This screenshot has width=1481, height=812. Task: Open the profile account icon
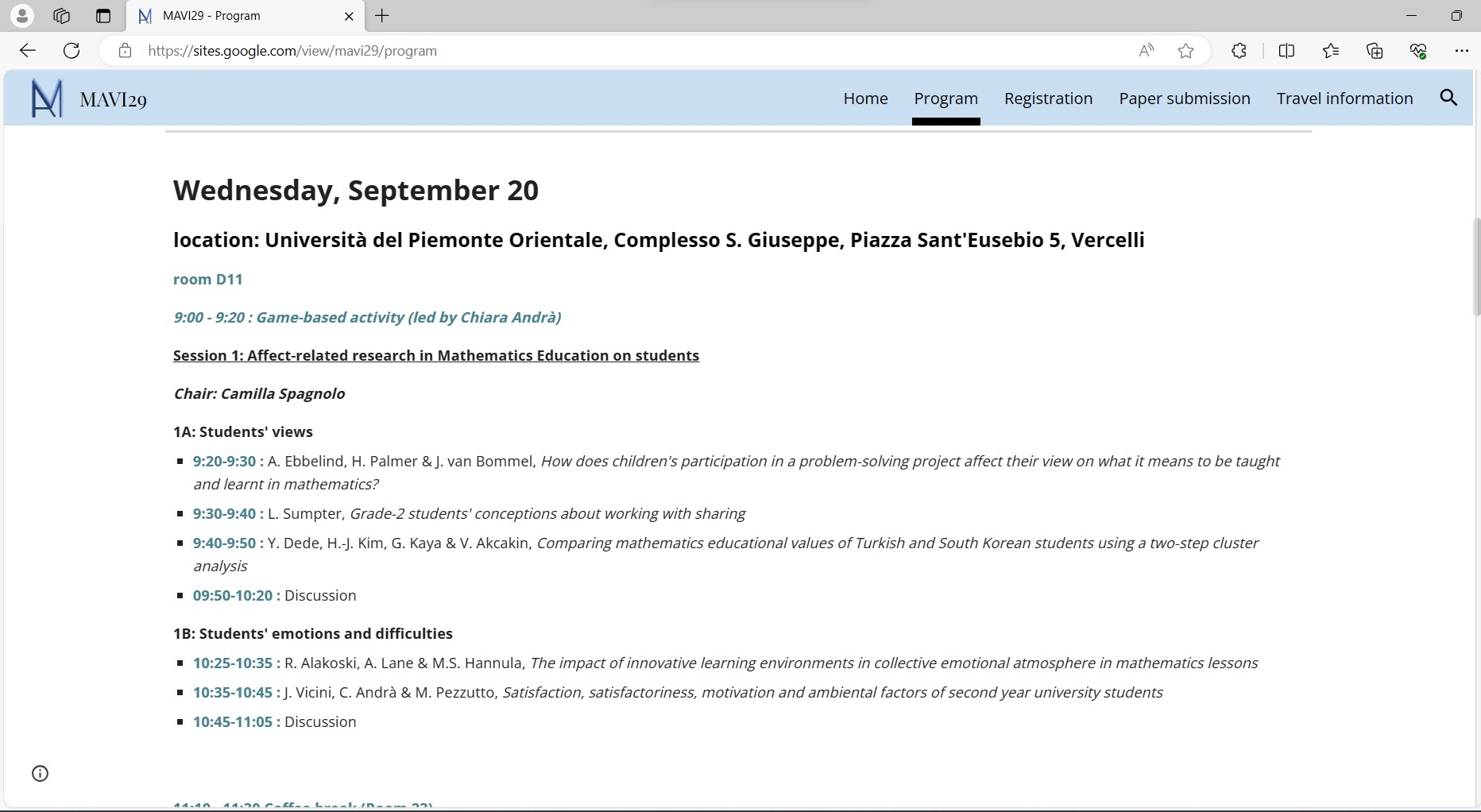pos(22,16)
